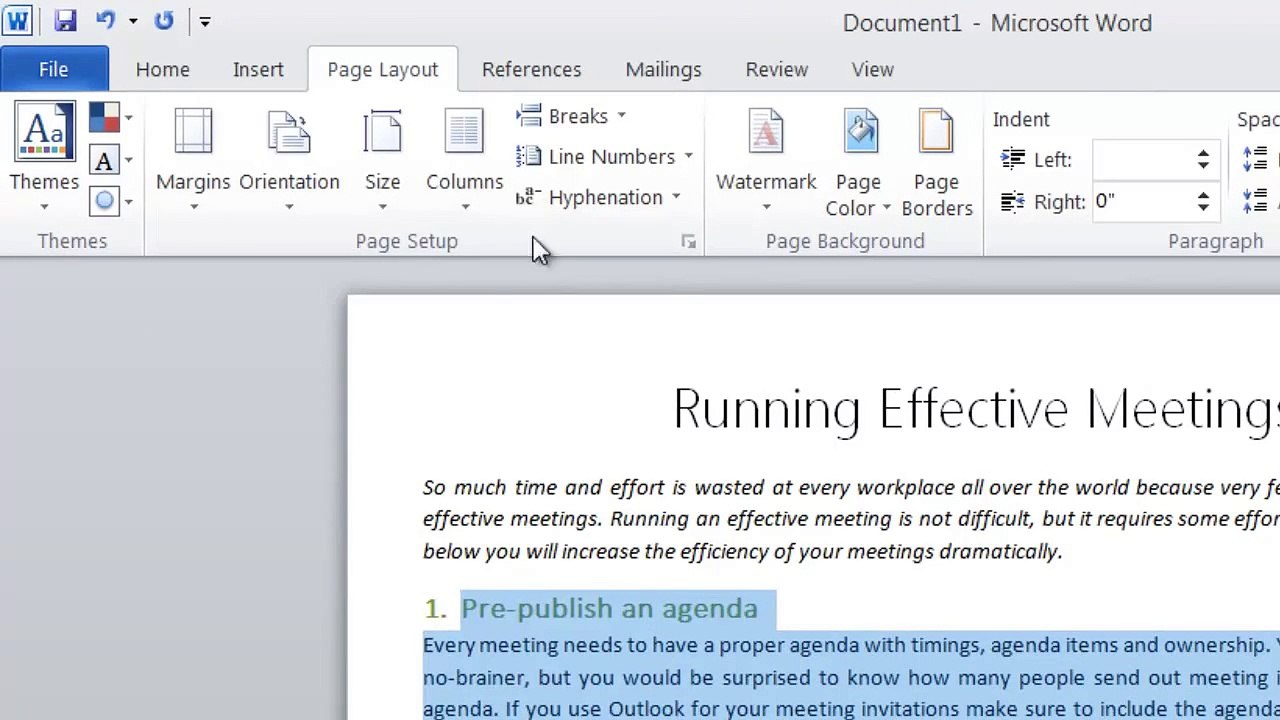Click the Word application icon in title bar
The height and width of the screenshot is (720, 1280).
pyautogui.click(x=17, y=20)
